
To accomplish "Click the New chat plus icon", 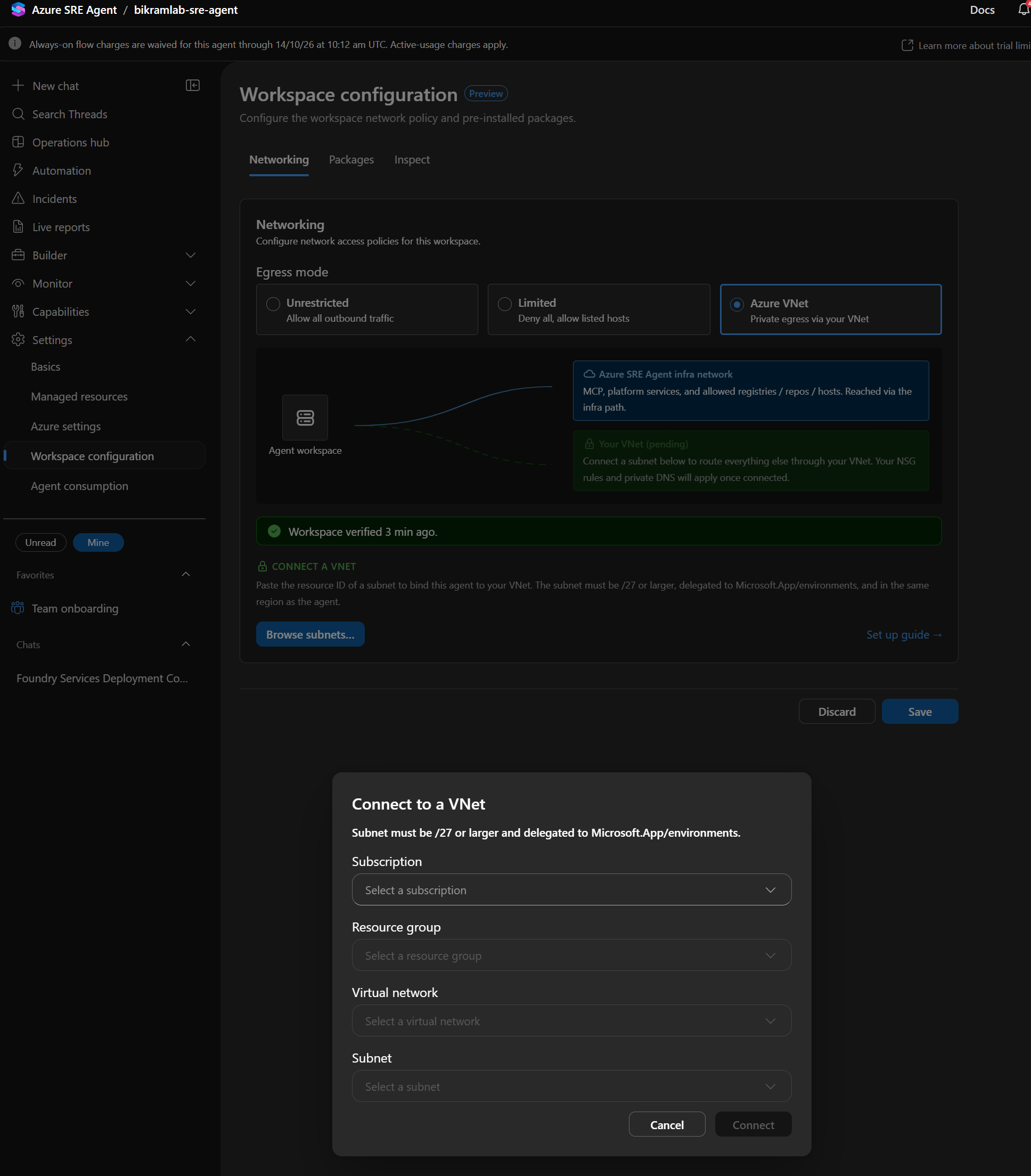I will tap(19, 85).
